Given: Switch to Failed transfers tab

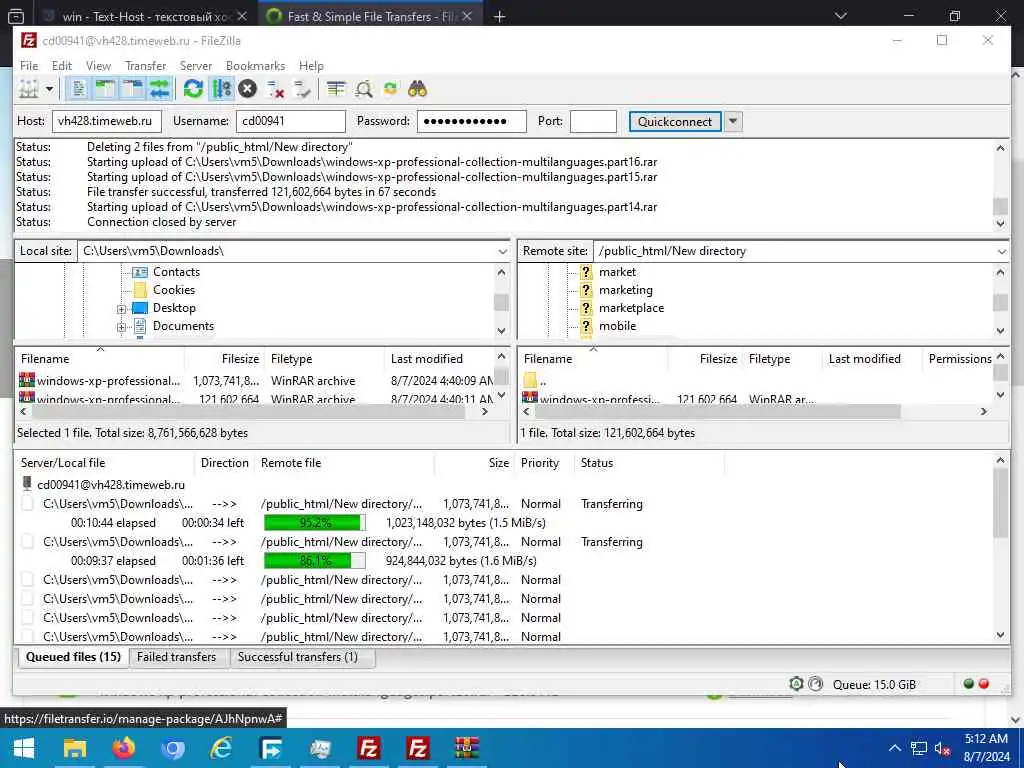Looking at the screenshot, I should [x=176, y=657].
